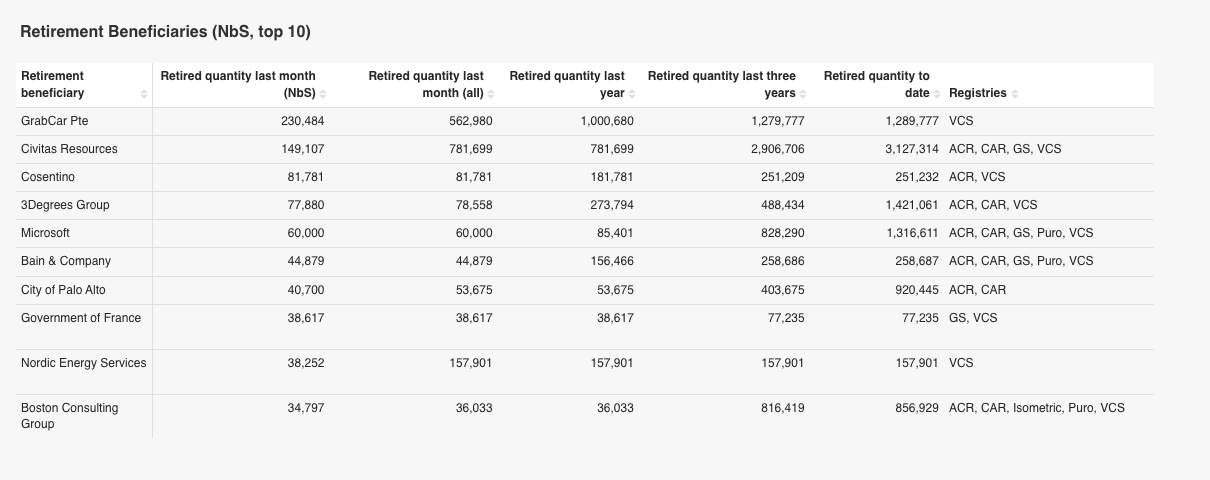Viewport: 1210px width, 480px height.
Task: Sort by Retired quantity last month (NbS) icon
Action: 323,94
